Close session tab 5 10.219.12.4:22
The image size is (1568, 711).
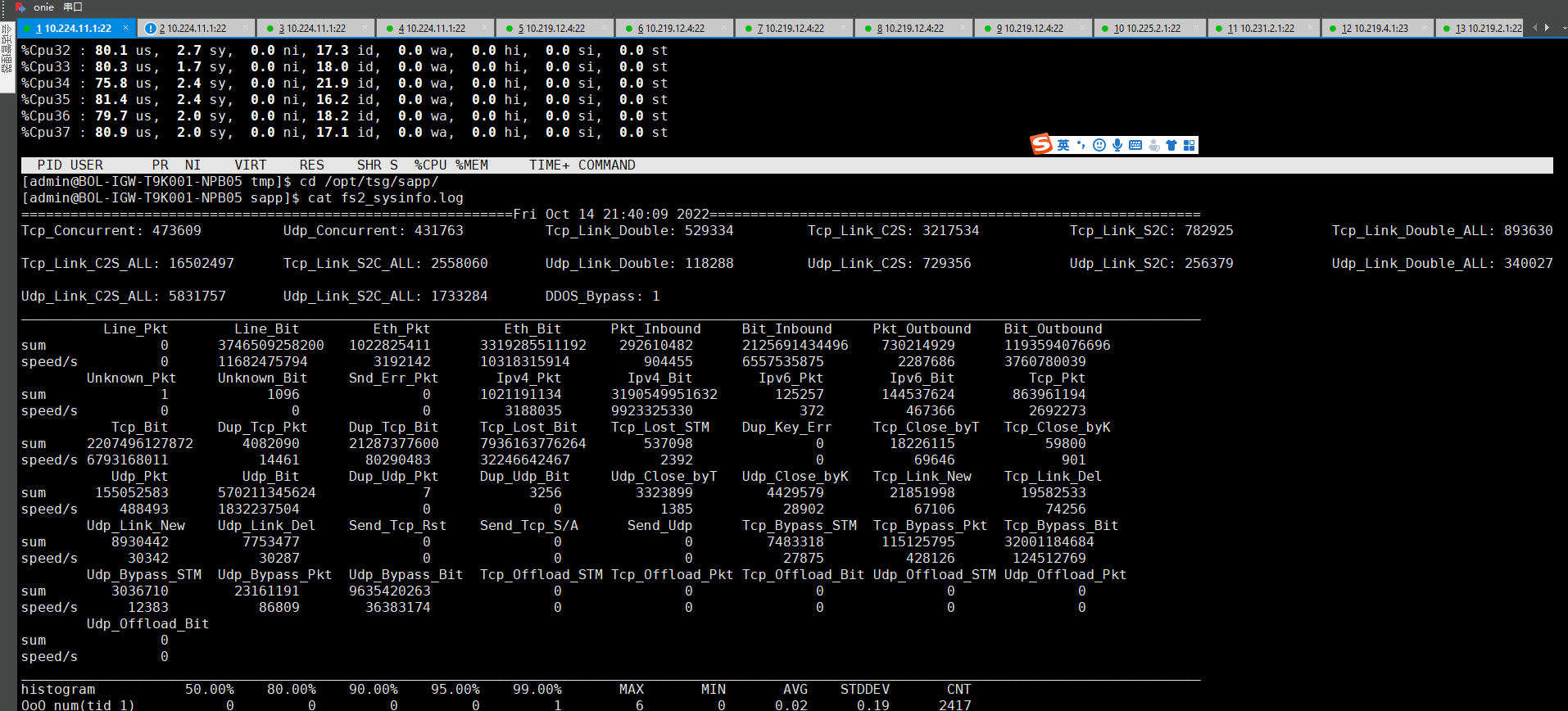click(604, 28)
